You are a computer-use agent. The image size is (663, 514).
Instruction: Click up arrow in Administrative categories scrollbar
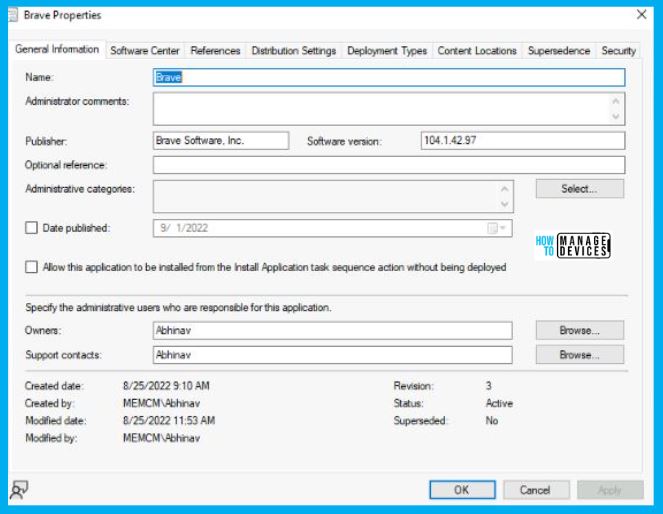pos(504,189)
